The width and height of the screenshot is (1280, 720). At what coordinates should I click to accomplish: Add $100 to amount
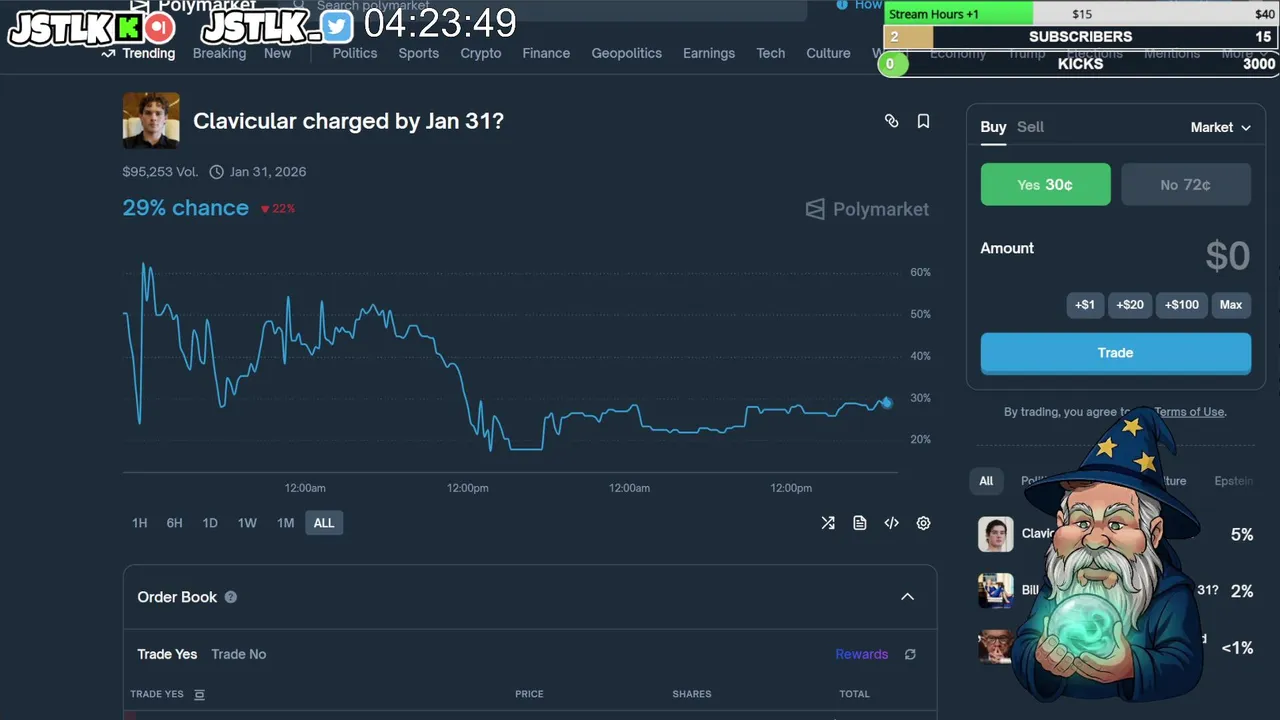point(1181,305)
